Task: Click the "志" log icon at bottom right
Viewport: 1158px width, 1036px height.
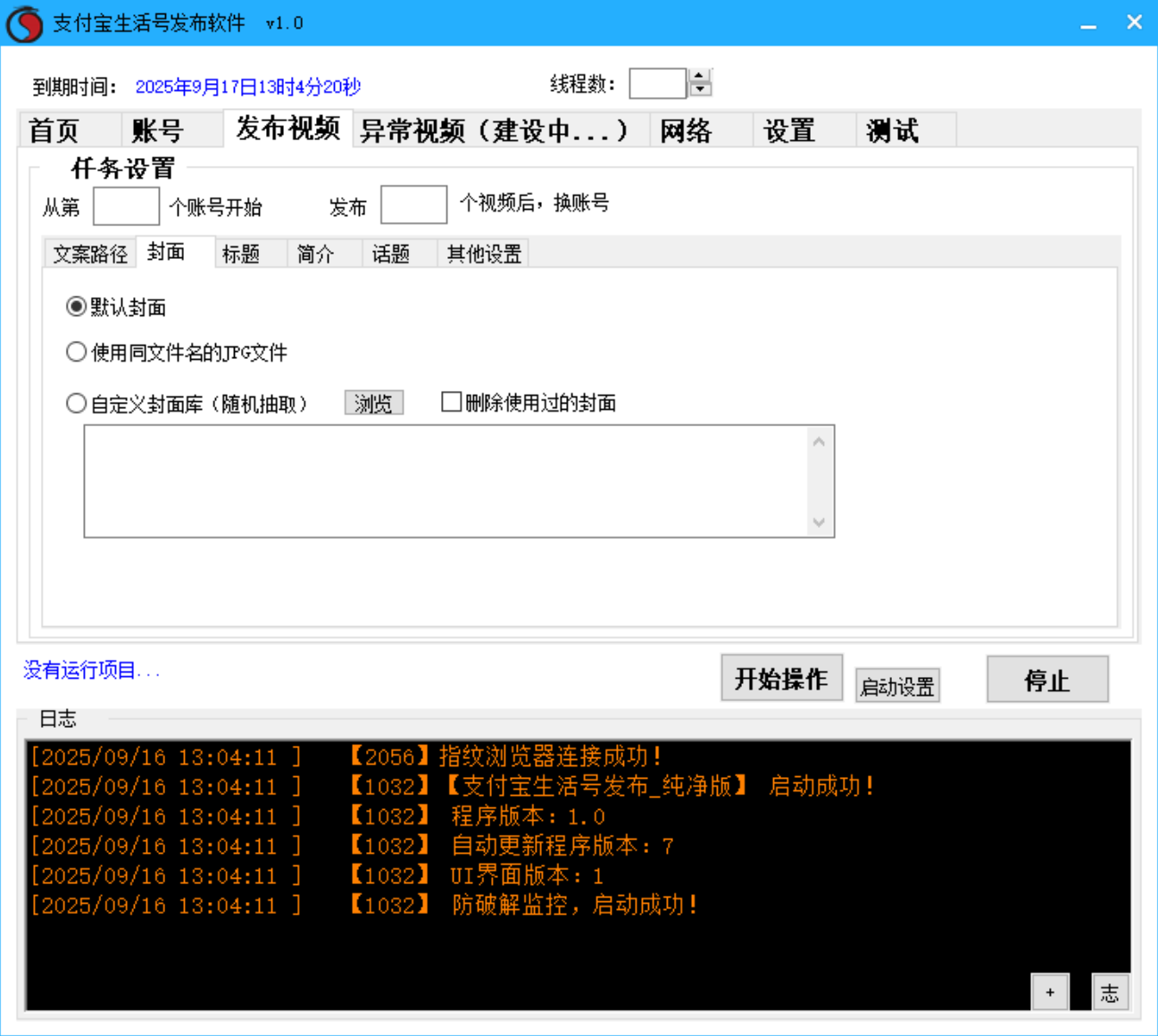Action: (1109, 991)
